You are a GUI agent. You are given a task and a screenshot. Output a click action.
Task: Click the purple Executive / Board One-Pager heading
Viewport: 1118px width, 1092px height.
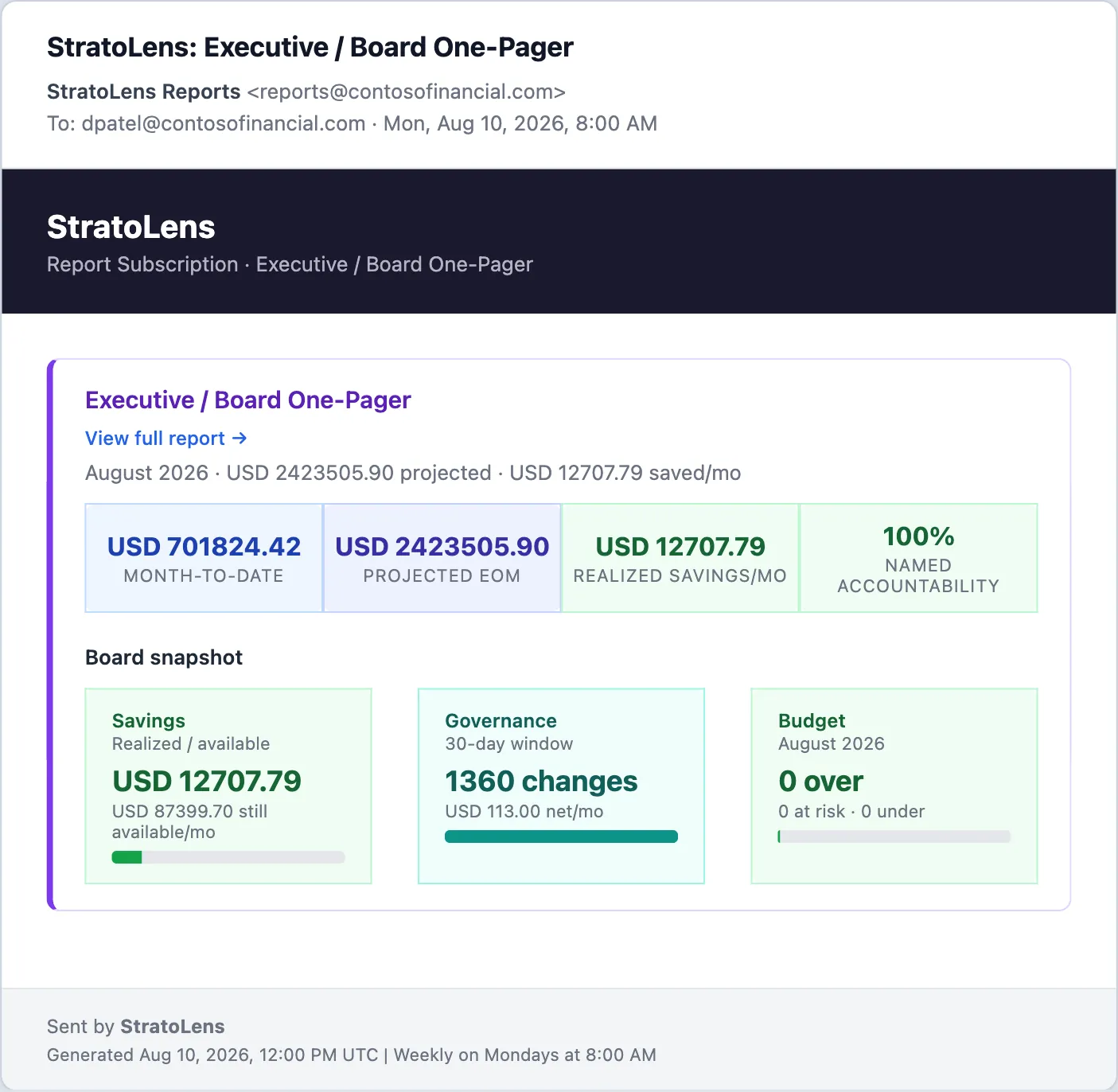click(x=248, y=400)
